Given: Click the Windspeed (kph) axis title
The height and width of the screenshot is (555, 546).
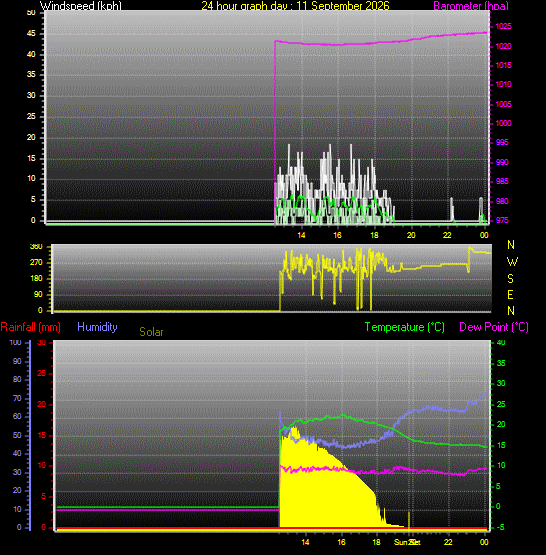Looking at the screenshot, I should click(81, 6).
